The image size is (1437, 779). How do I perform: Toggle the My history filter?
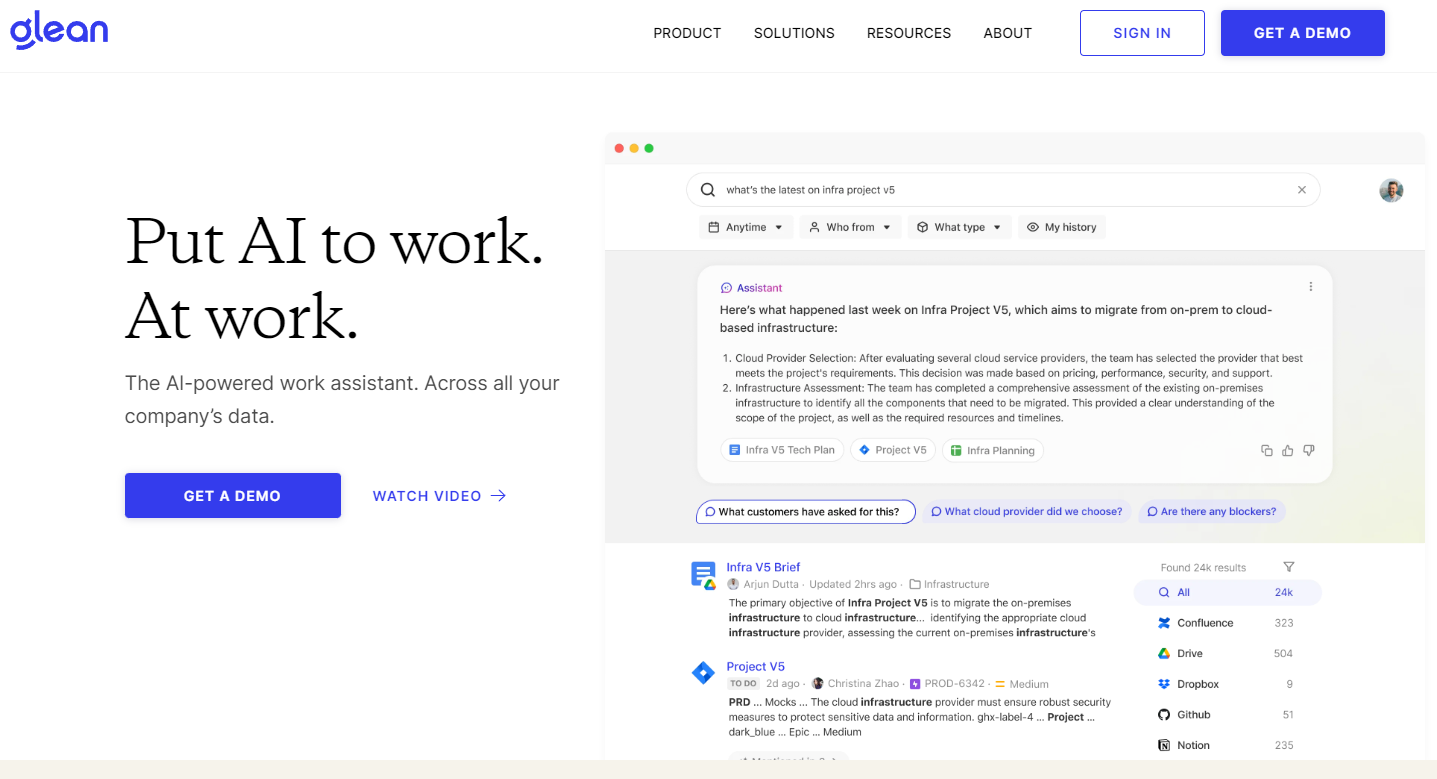coord(1062,228)
